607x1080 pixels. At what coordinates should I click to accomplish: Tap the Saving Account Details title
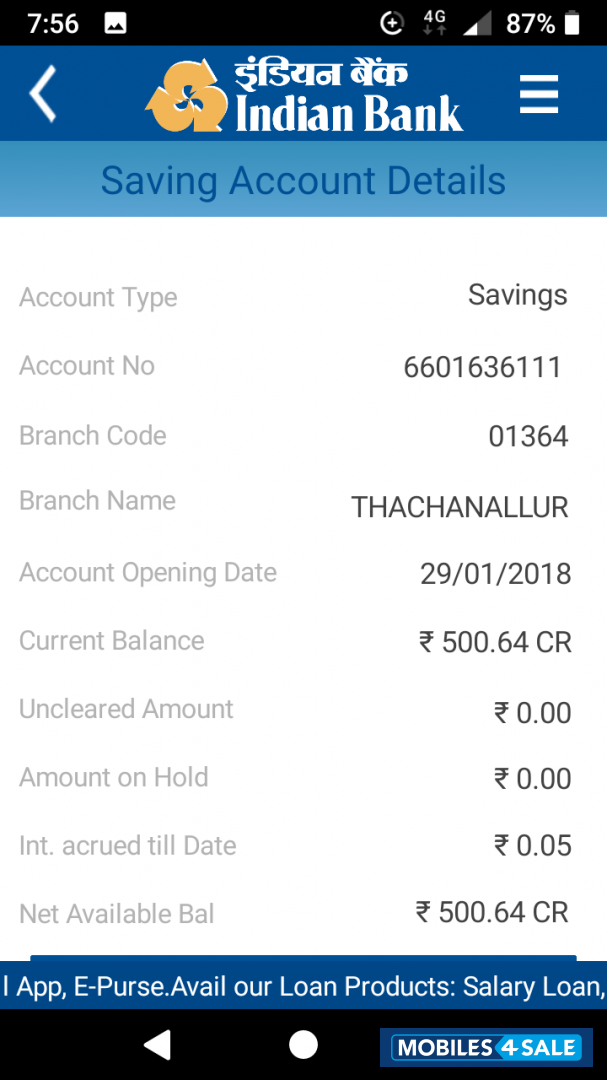pyautogui.click(x=303, y=181)
